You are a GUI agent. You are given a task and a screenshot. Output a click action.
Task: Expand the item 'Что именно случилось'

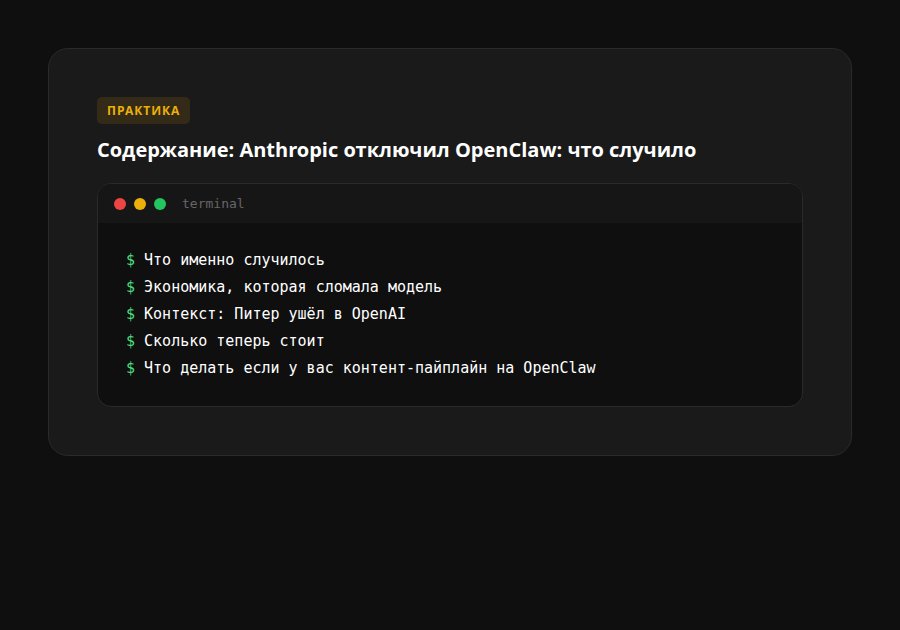(x=235, y=259)
